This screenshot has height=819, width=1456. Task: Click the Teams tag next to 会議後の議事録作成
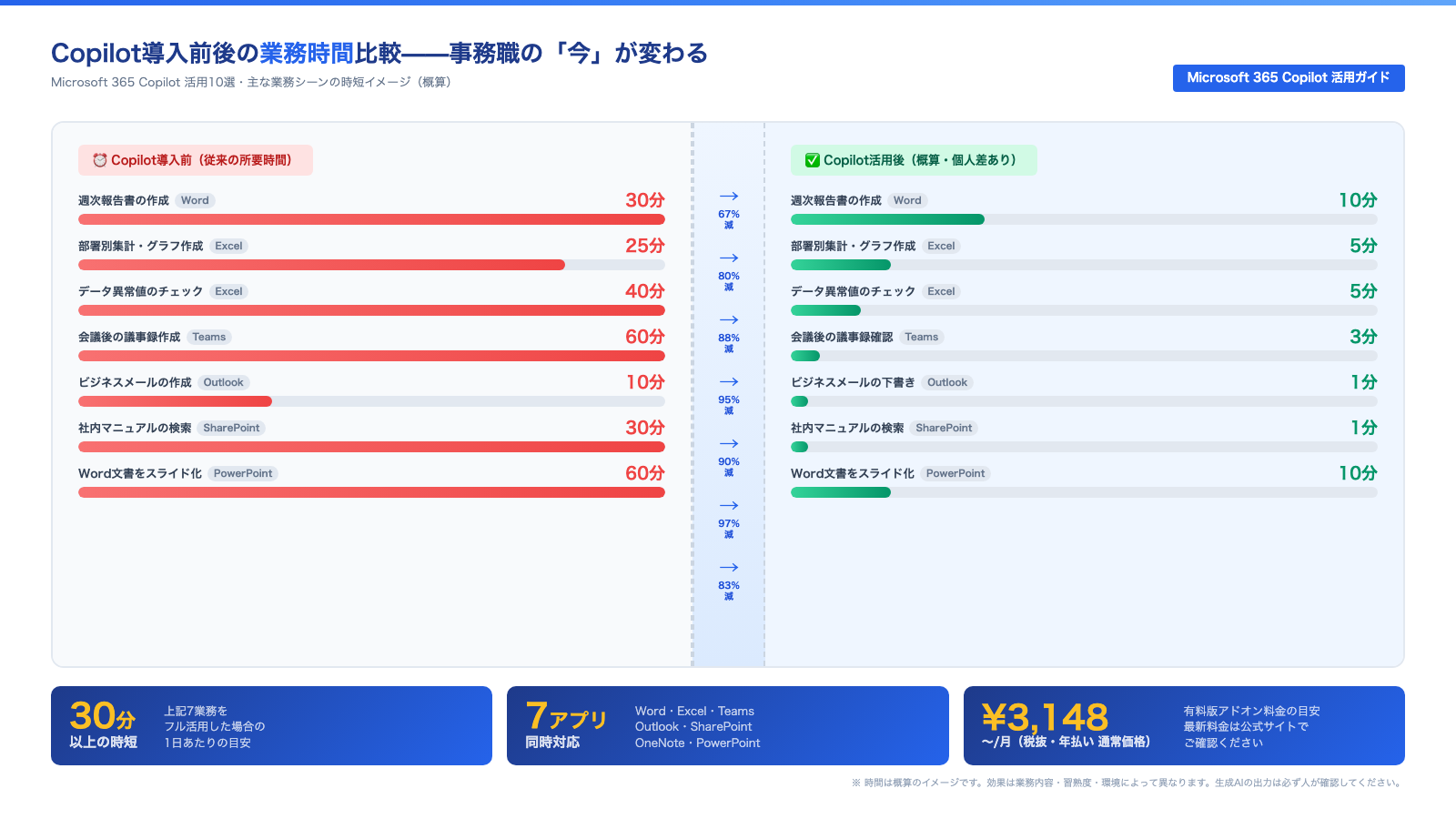209,337
